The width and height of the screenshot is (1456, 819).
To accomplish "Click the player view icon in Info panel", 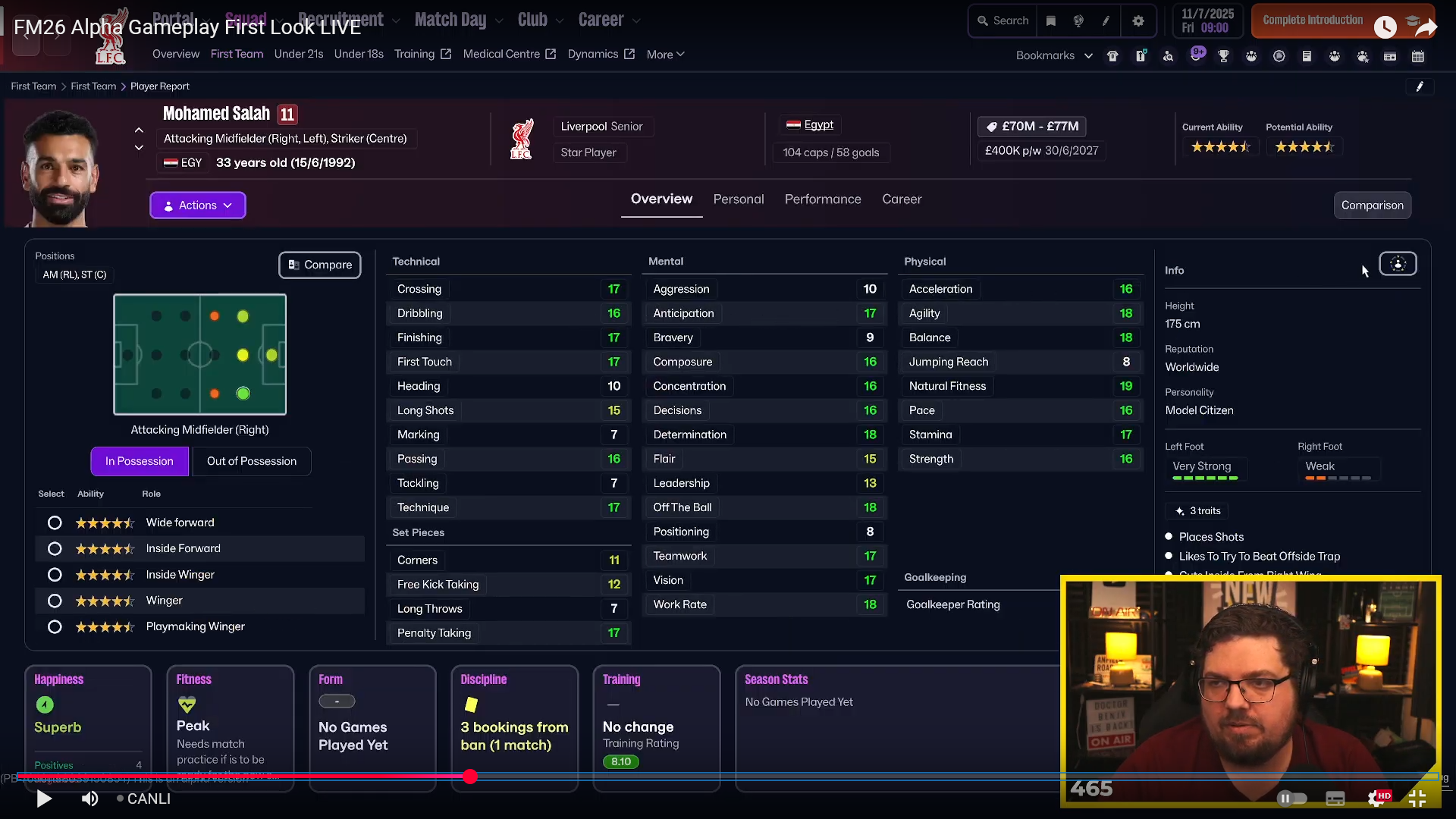I will click(1397, 264).
